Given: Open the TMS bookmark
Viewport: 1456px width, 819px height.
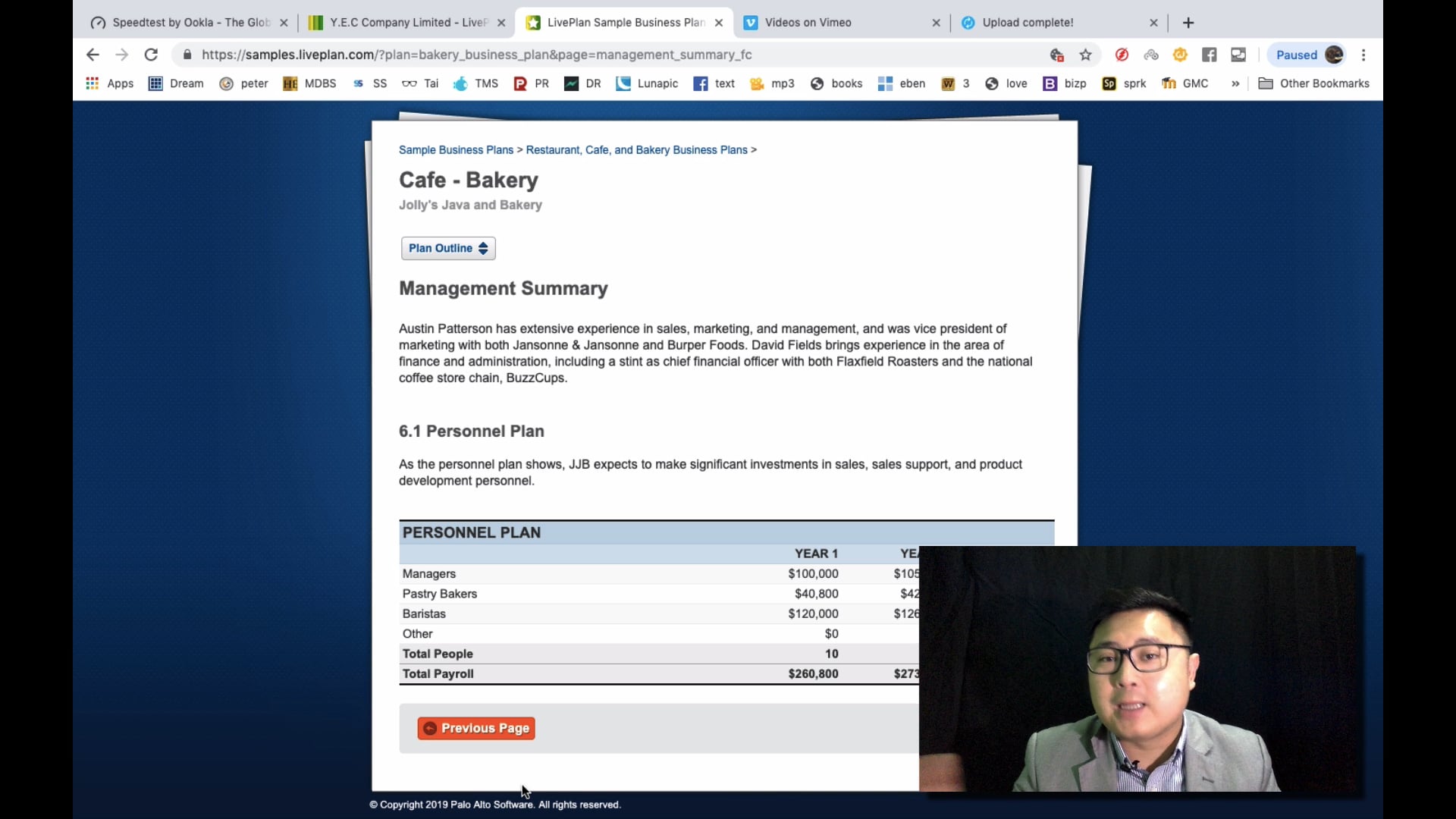Looking at the screenshot, I should [x=475, y=83].
